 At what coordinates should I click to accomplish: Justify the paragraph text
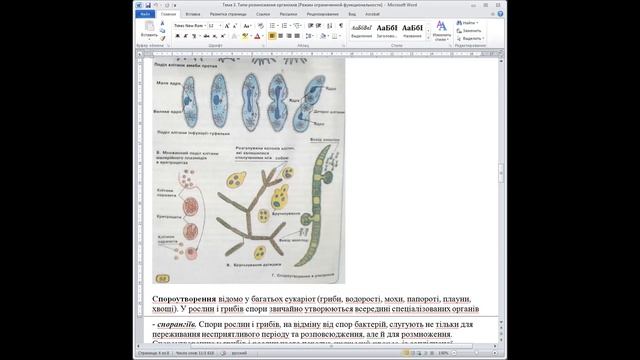coord(297,36)
